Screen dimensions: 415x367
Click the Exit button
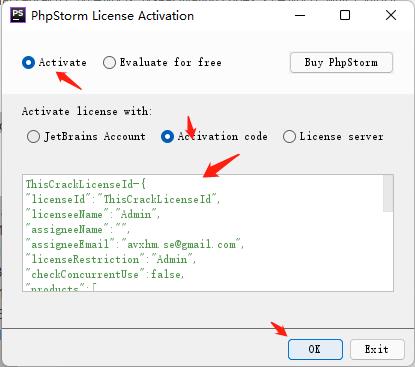pos(377,349)
